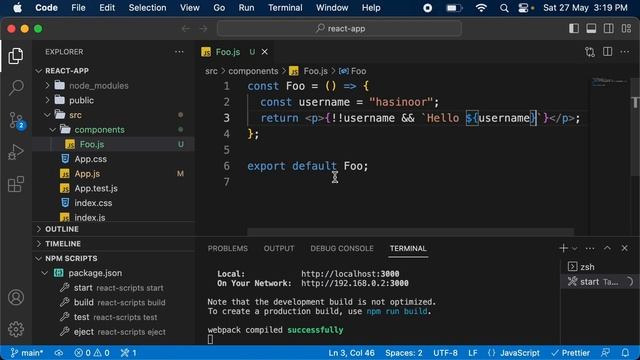Switch to the TERMINAL panel tab
The height and width of the screenshot is (360, 640).
408,249
